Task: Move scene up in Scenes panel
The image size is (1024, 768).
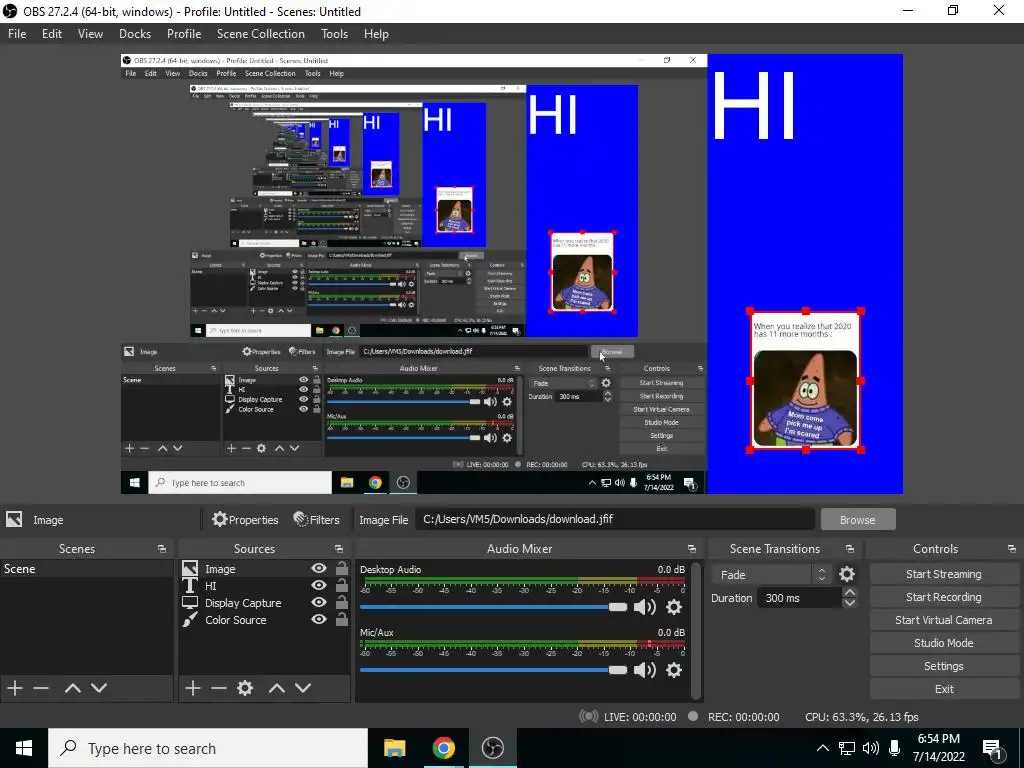Action: 72,688
